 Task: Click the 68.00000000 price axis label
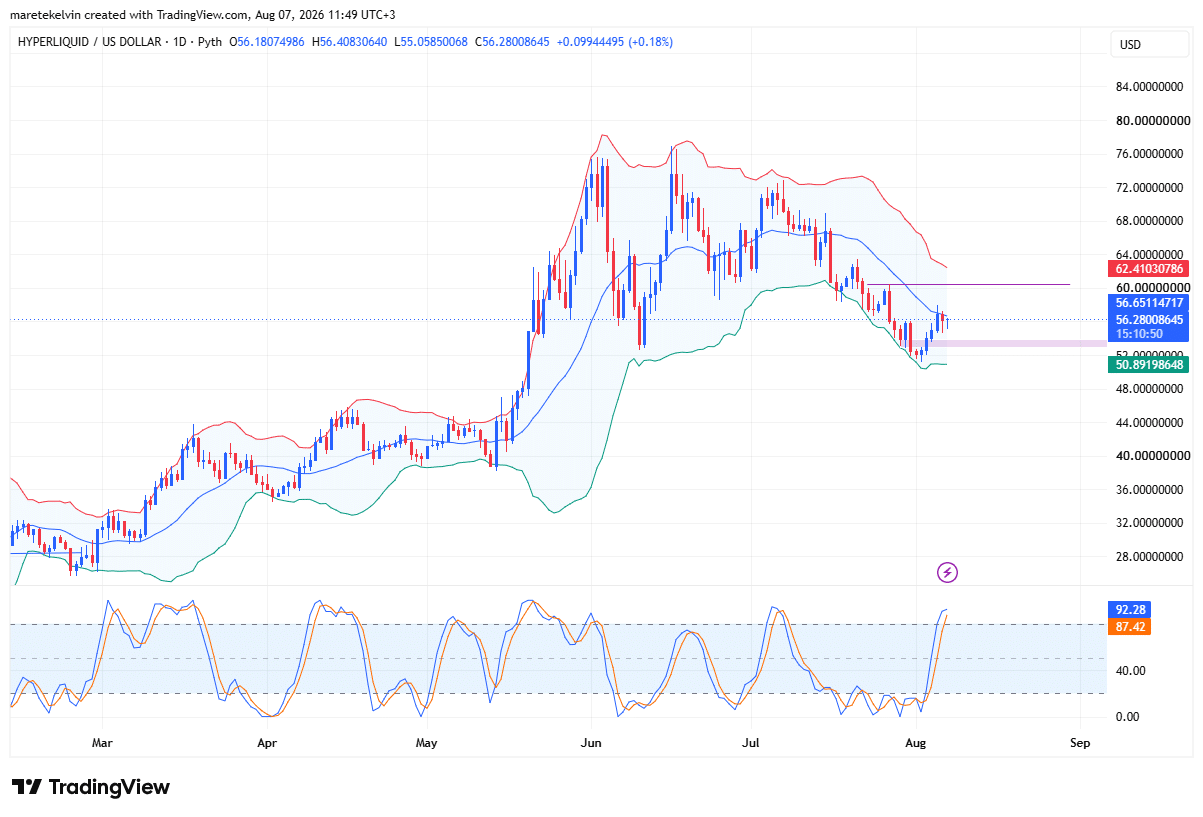click(1150, 221)
